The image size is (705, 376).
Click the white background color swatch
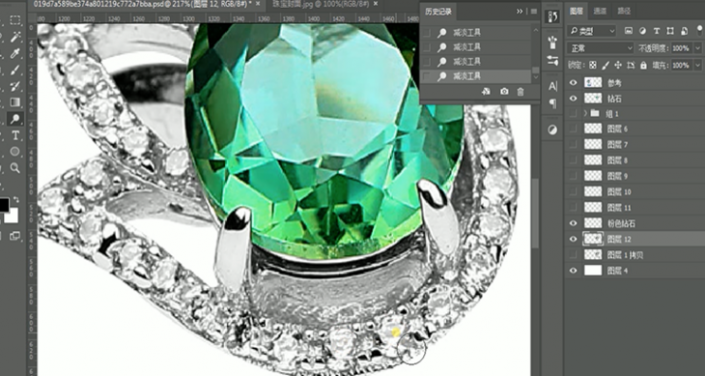click(11, 215)
